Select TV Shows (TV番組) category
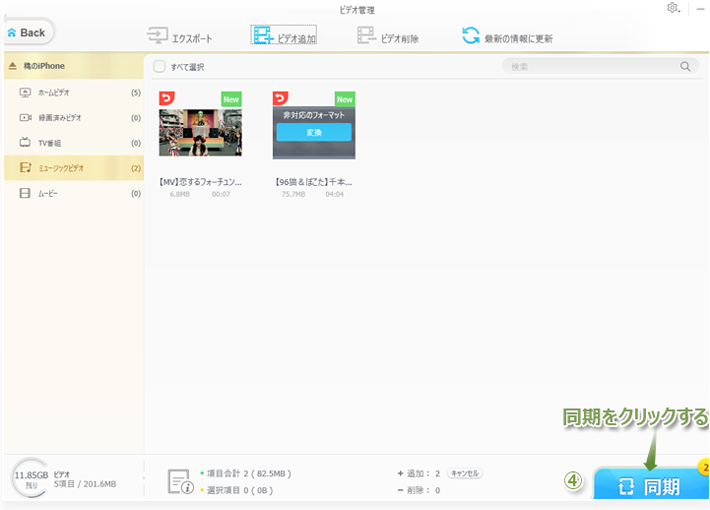Viewport: 710px width, 510px height. click(x=60, y=143)
